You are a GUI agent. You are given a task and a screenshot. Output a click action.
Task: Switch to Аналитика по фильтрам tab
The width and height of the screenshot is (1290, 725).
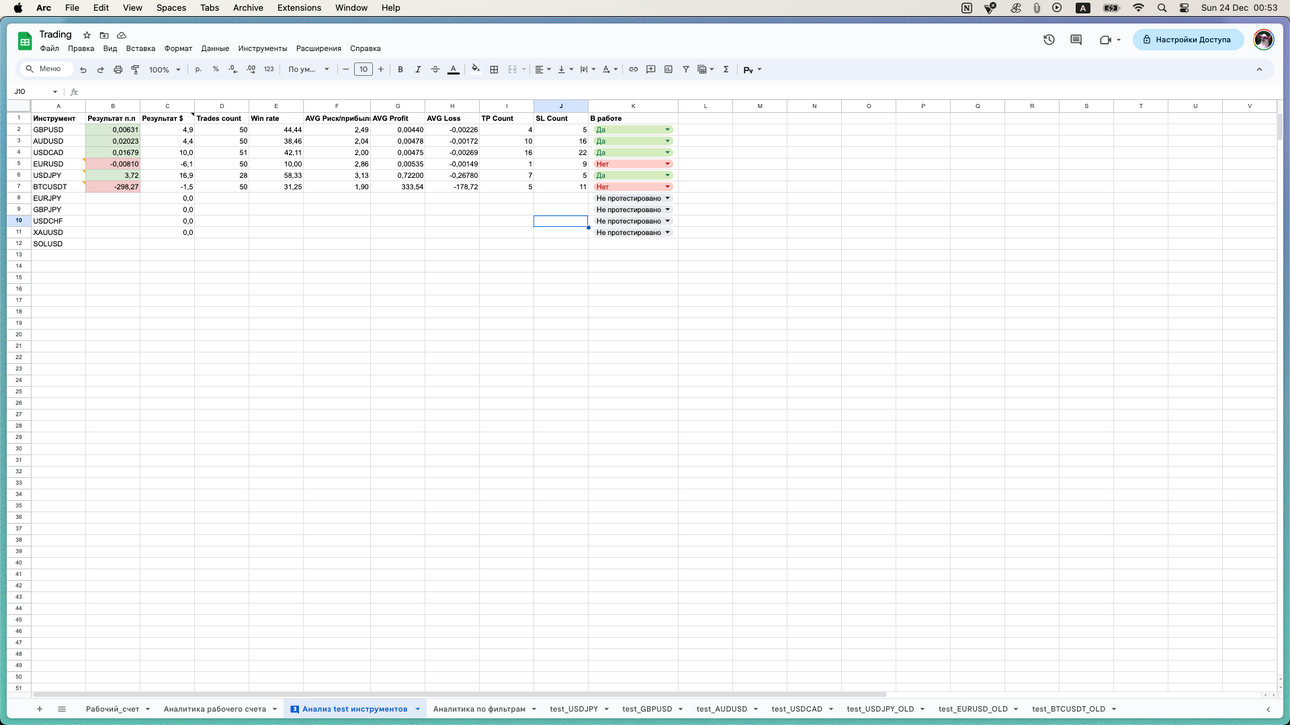479,709
